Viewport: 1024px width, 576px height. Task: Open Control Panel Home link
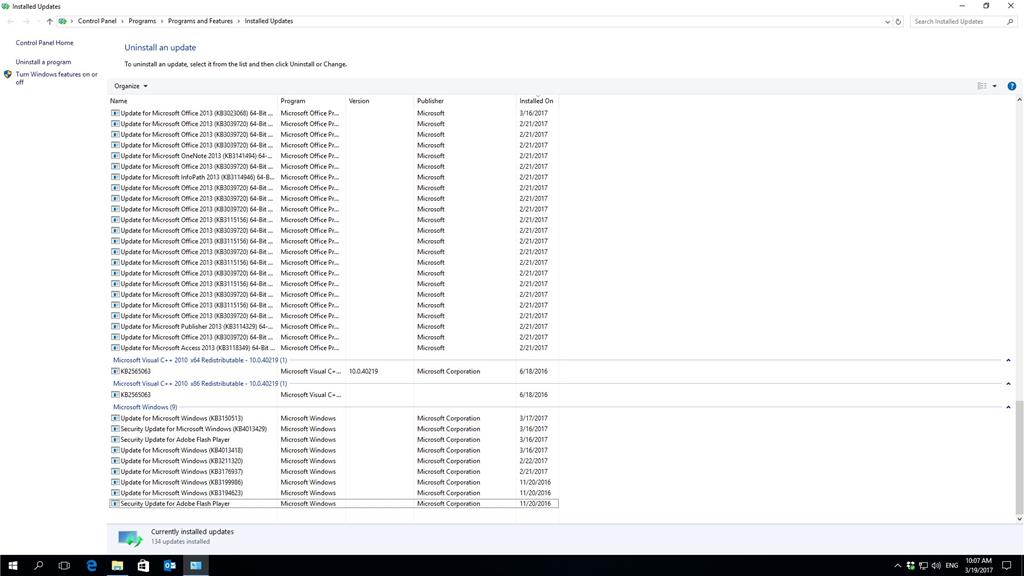coord(44,43)
